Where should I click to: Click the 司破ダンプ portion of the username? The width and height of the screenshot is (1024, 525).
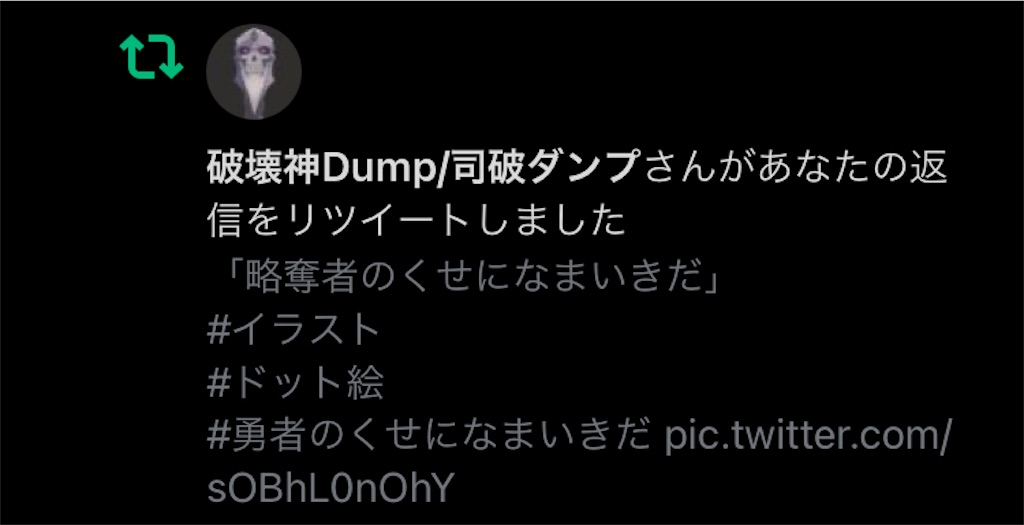pos(545,170)
